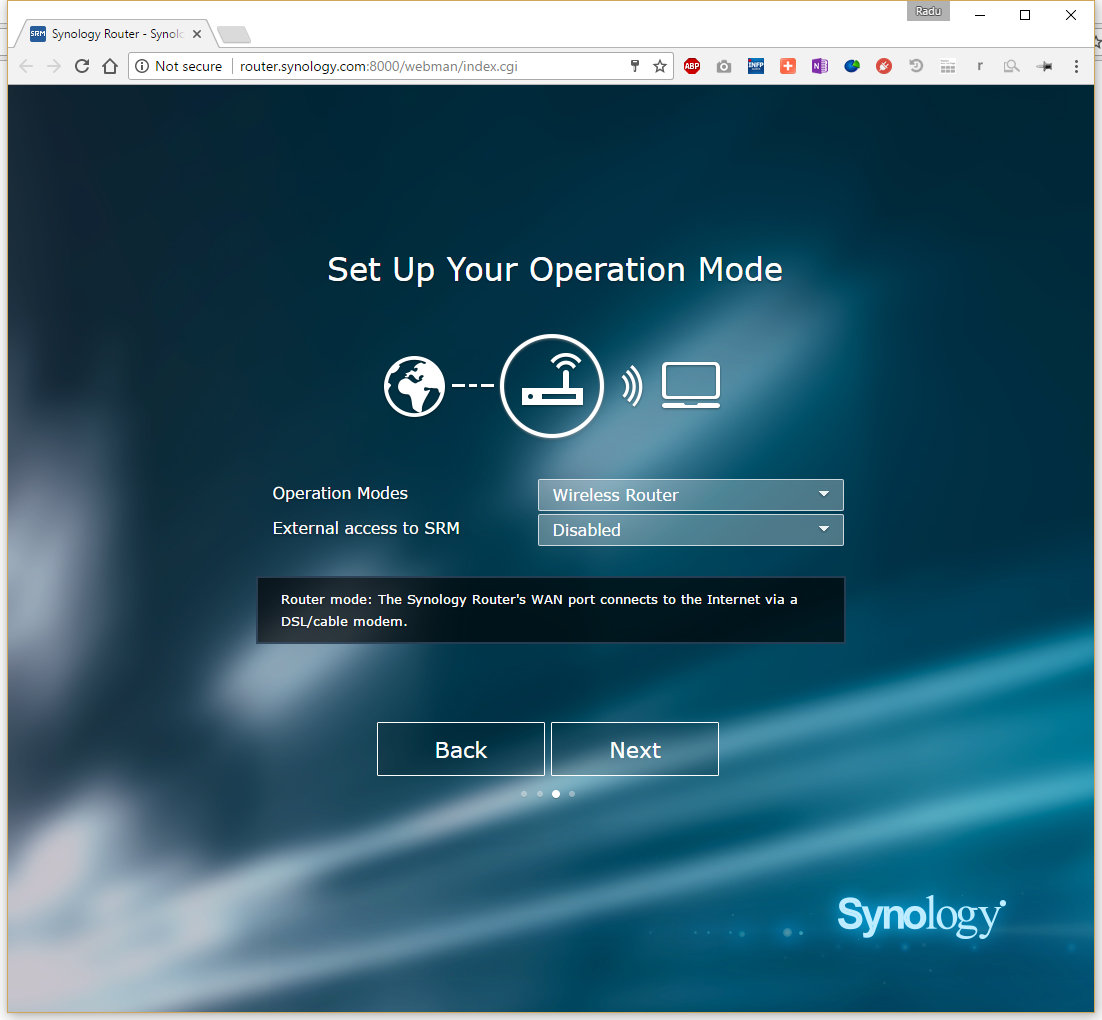Image resolution: width=1102 pixels, height=1020 pixels.
Task: Expand the Operation Modes dropdown
Action: [x=690, y=495]
